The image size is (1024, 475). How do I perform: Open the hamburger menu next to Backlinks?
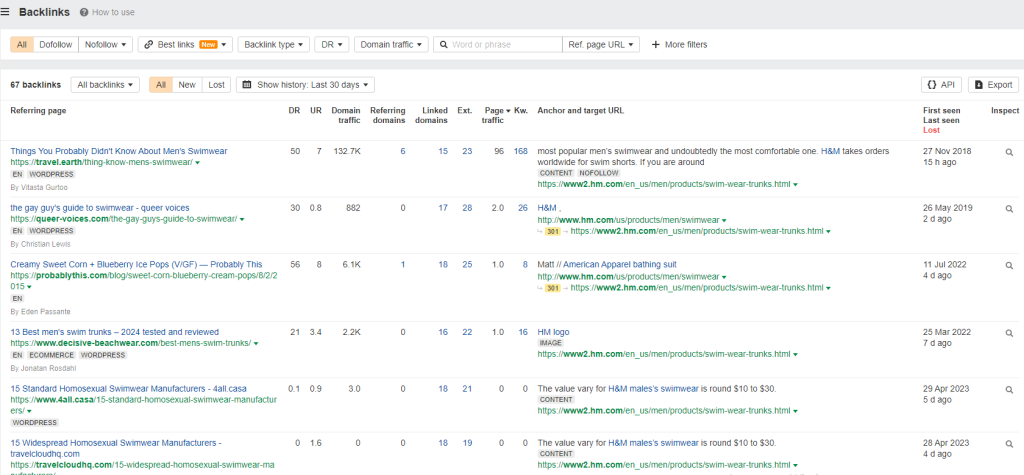[x=6, y=12]
